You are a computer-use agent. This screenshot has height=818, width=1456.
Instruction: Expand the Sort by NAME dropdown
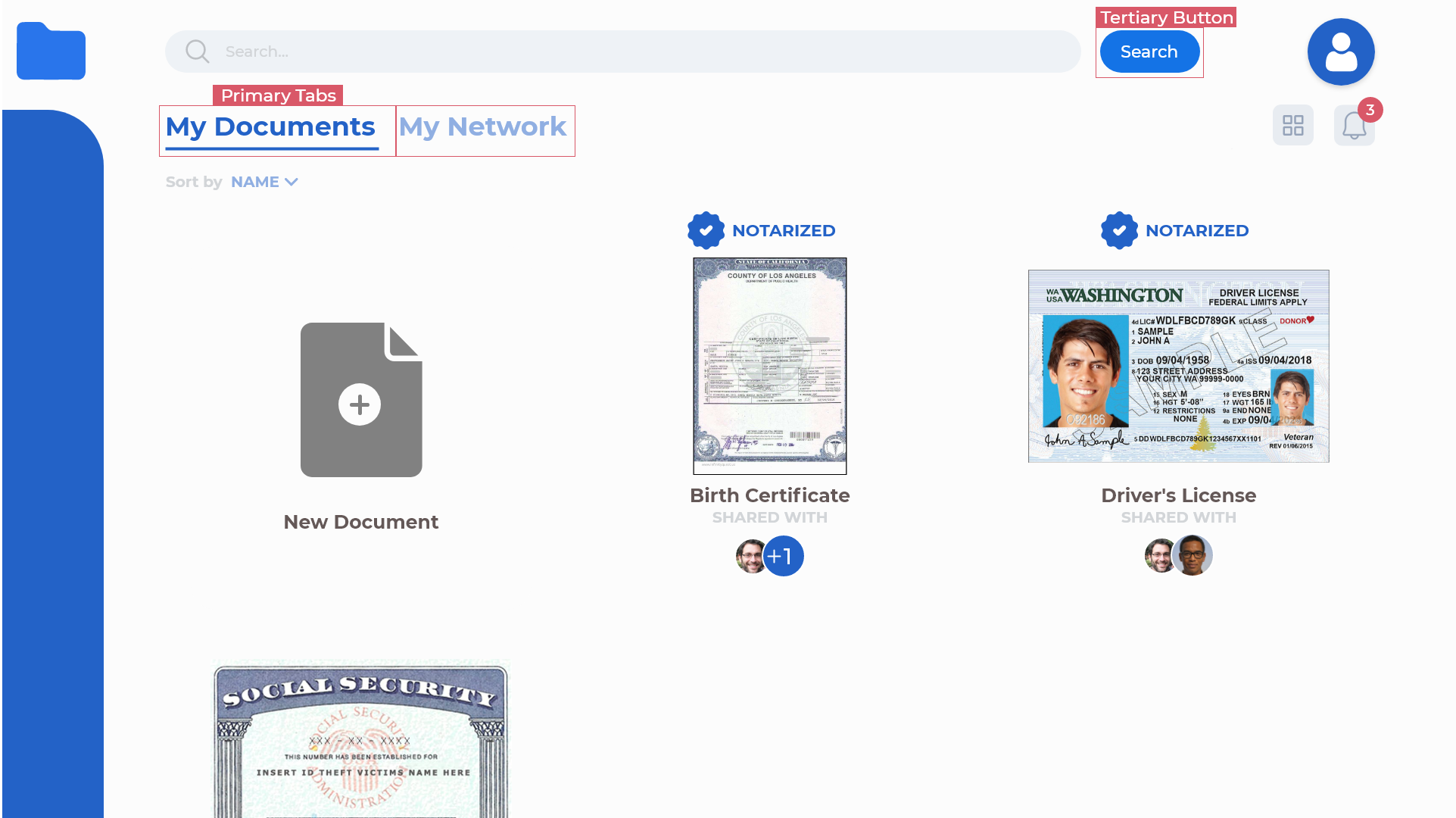click(255, 182)
